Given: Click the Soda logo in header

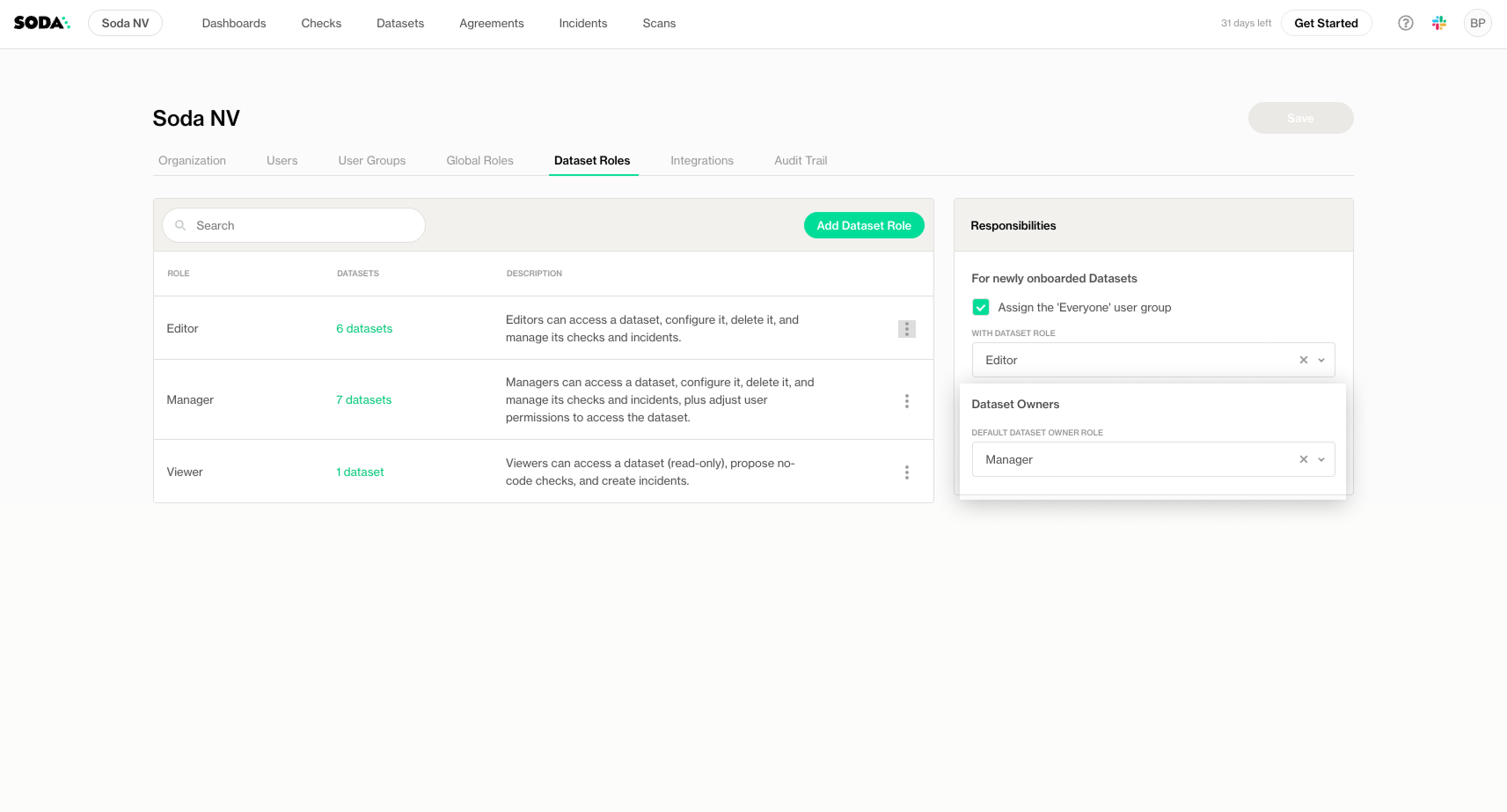Looking at the screenshot, I should pyautogui.click(x=41, y=23).
